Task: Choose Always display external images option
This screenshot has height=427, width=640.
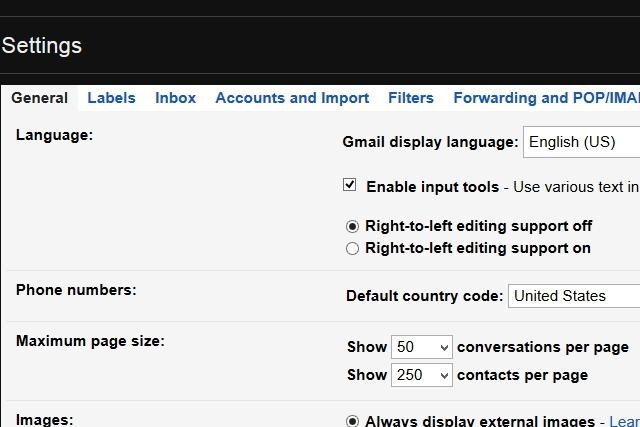Action: [x=352, y=422]
